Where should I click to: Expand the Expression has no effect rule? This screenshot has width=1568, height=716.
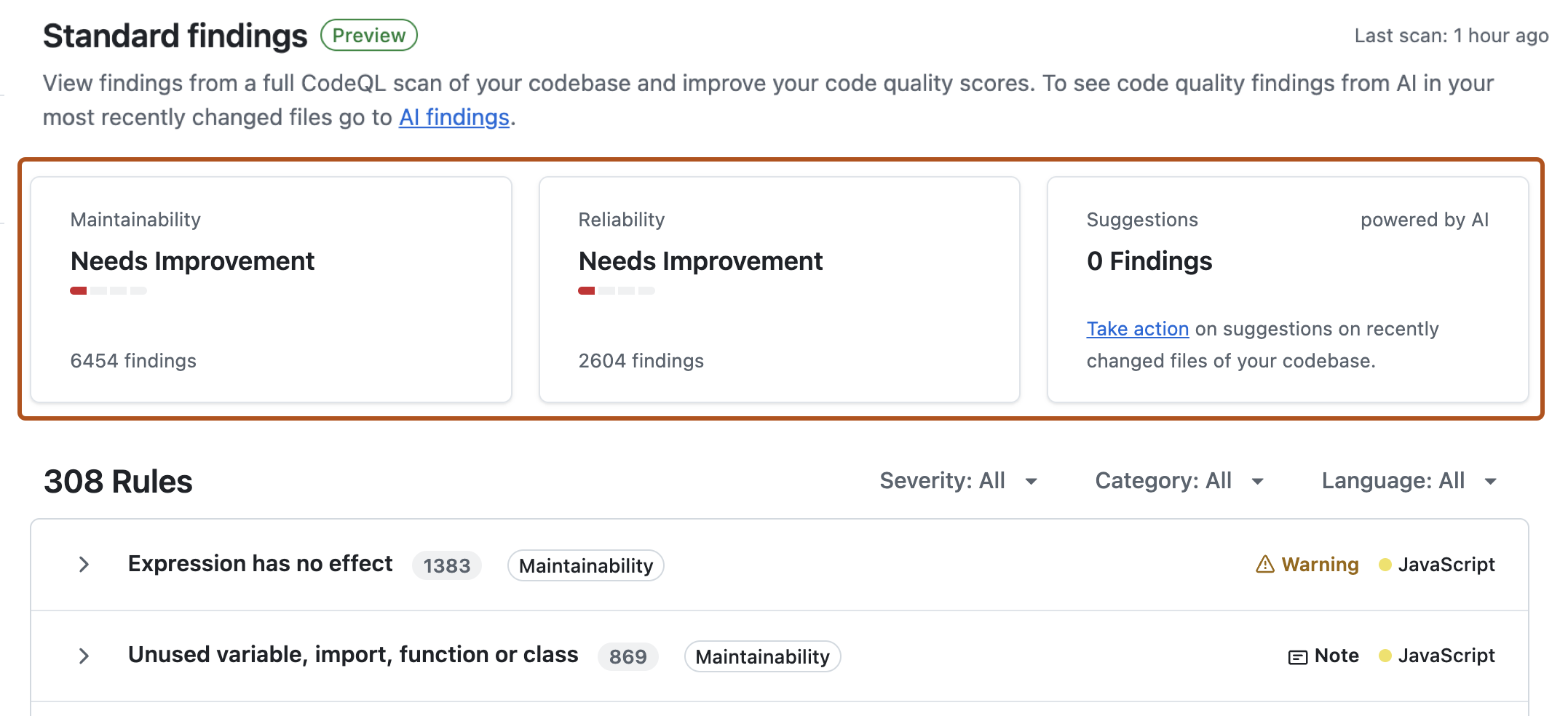85,565
